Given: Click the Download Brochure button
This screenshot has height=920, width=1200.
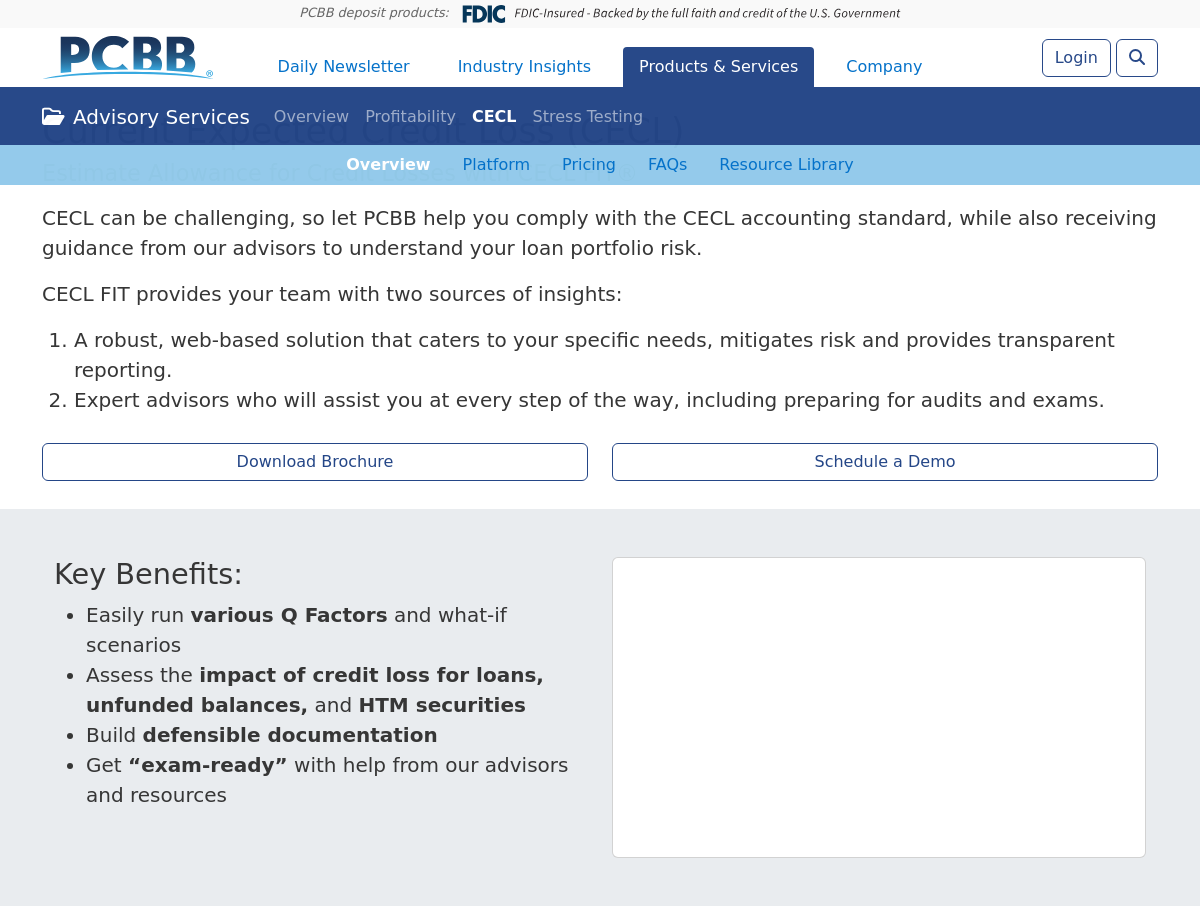Looking at the screenshot, I should (315, 462).
